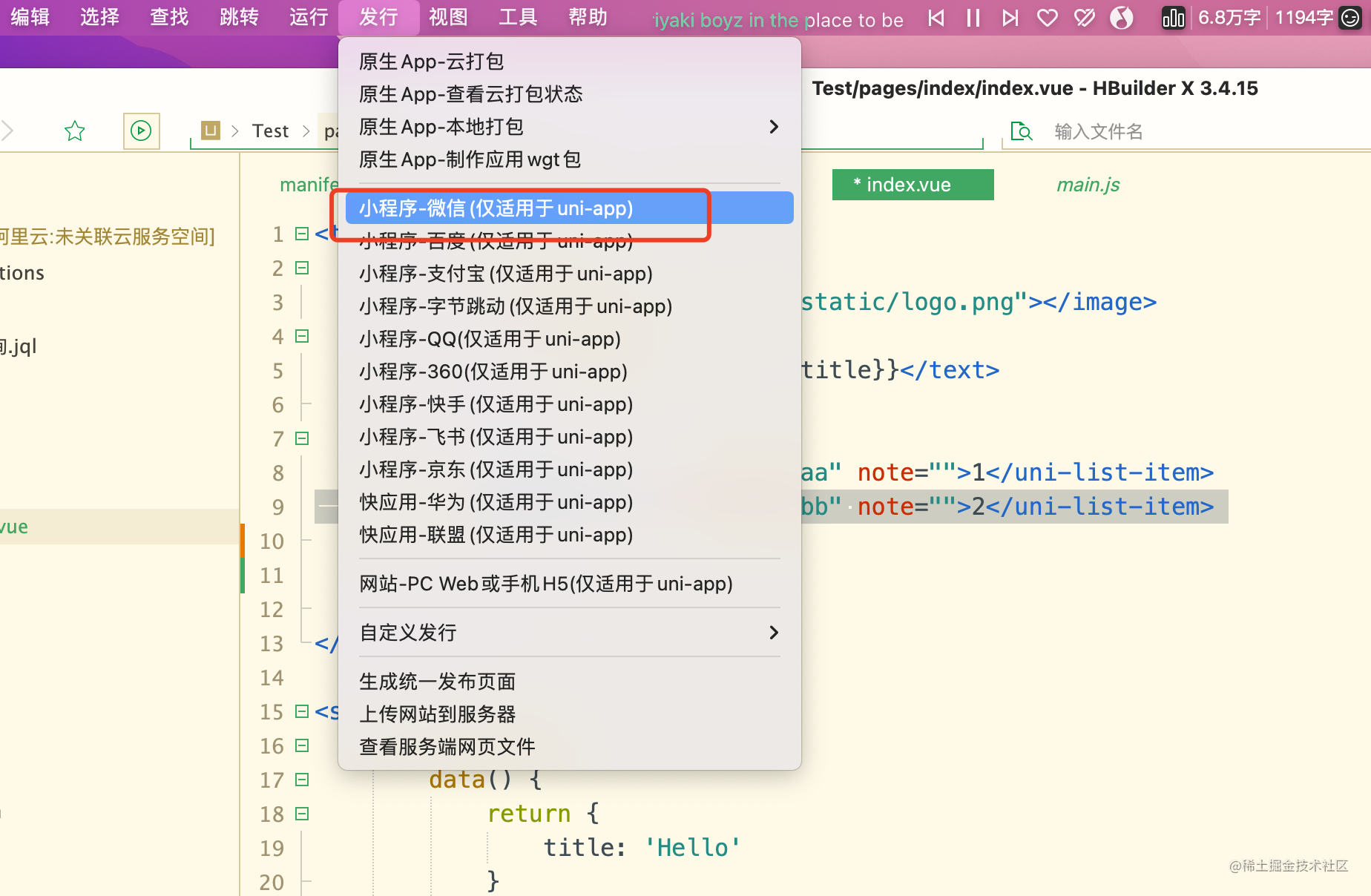1371x896 pixels.
Task: Collapse the code fold at line 7
Action: coord(302,438)
